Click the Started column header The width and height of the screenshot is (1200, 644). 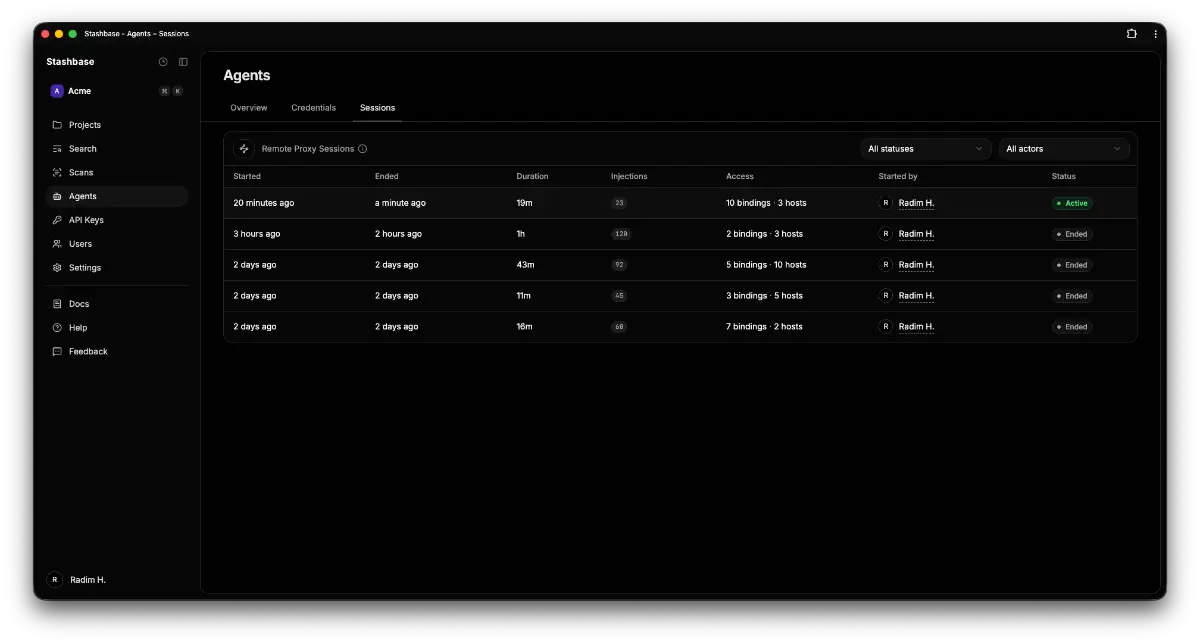pyautogui.click(x=247, y=176)
